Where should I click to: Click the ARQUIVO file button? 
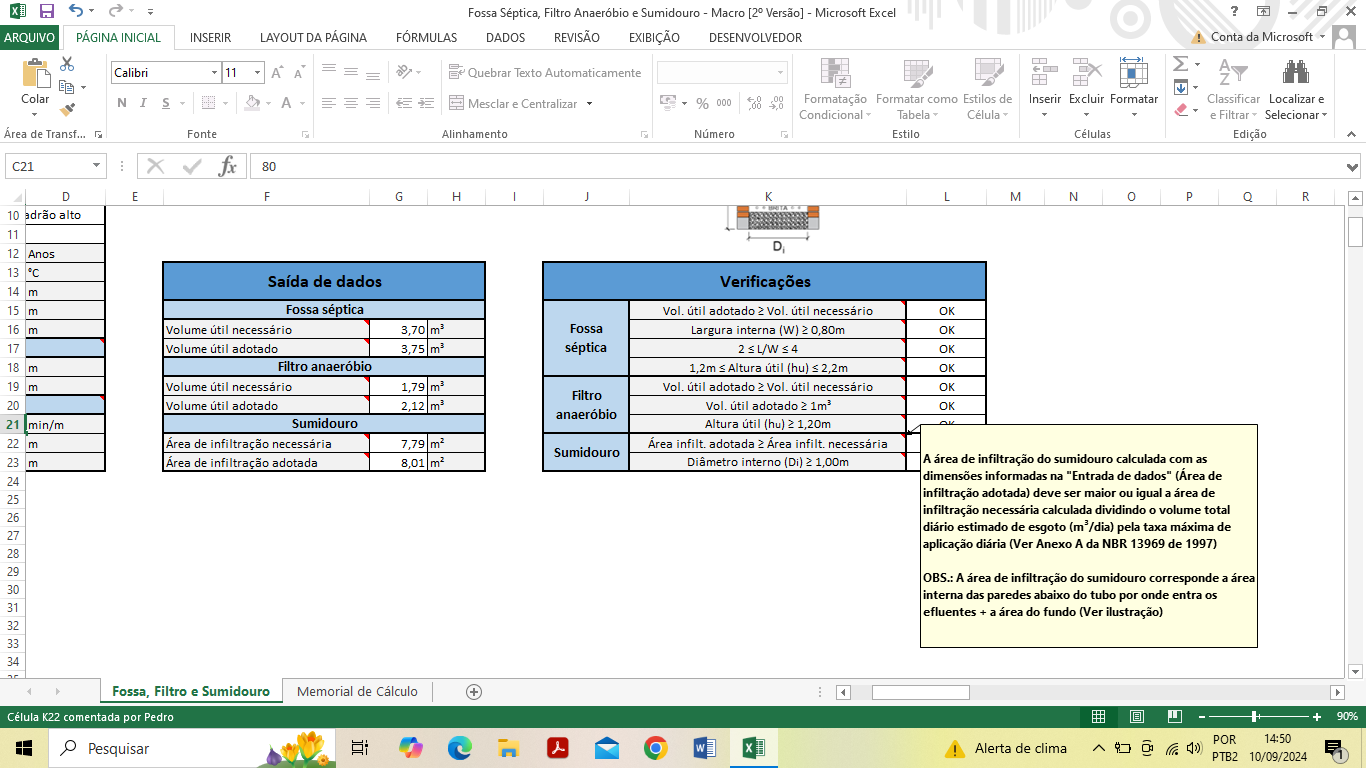click(30, 38)
